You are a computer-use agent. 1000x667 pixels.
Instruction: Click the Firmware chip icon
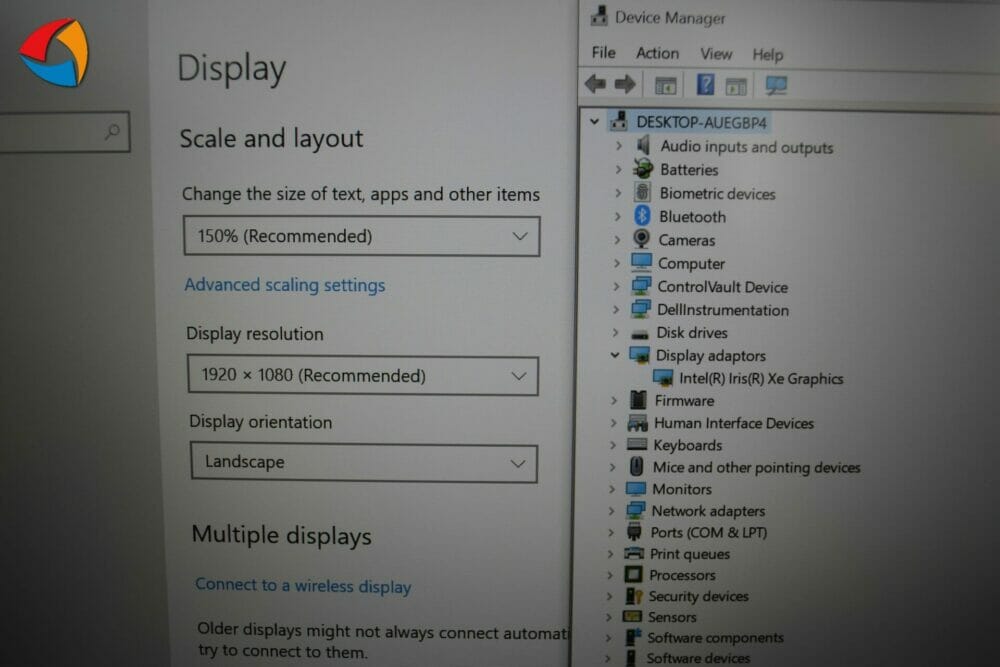[638, 400]
